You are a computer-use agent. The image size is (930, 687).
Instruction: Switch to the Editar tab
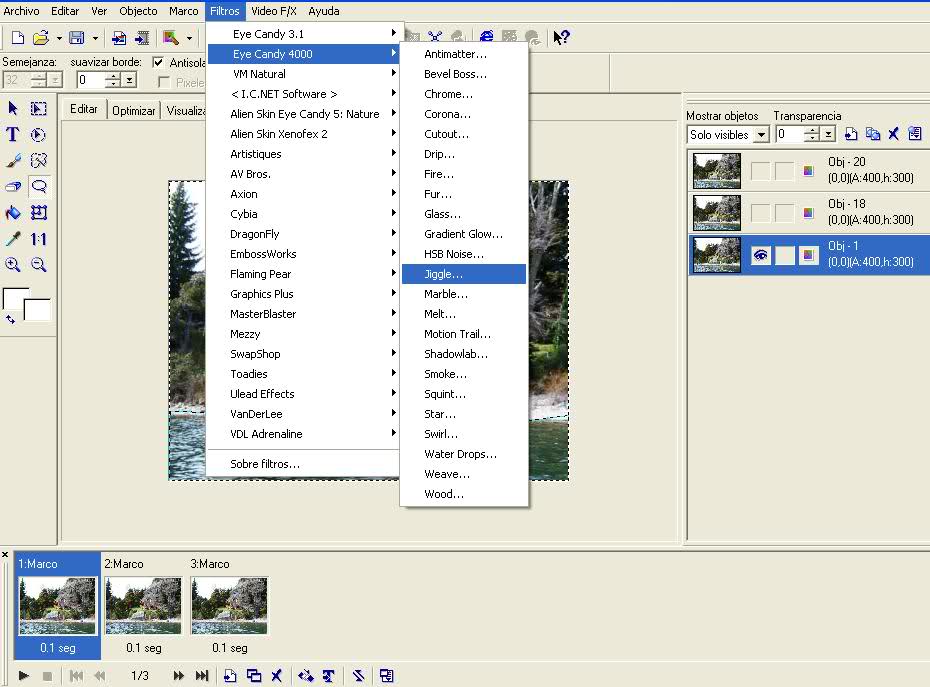click(84, 109)
